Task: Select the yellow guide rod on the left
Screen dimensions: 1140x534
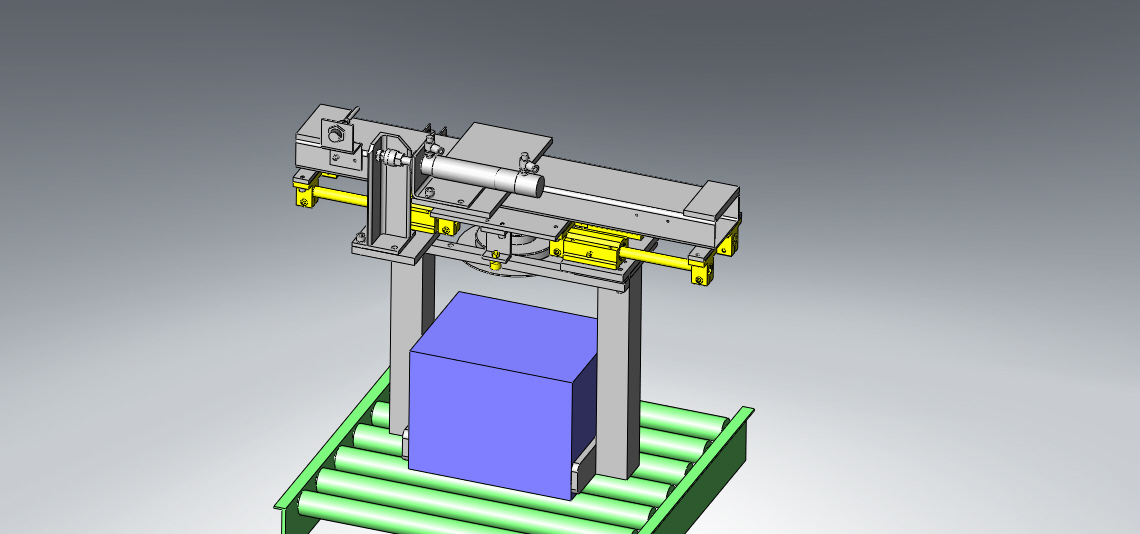Action: tap(342, 195)
